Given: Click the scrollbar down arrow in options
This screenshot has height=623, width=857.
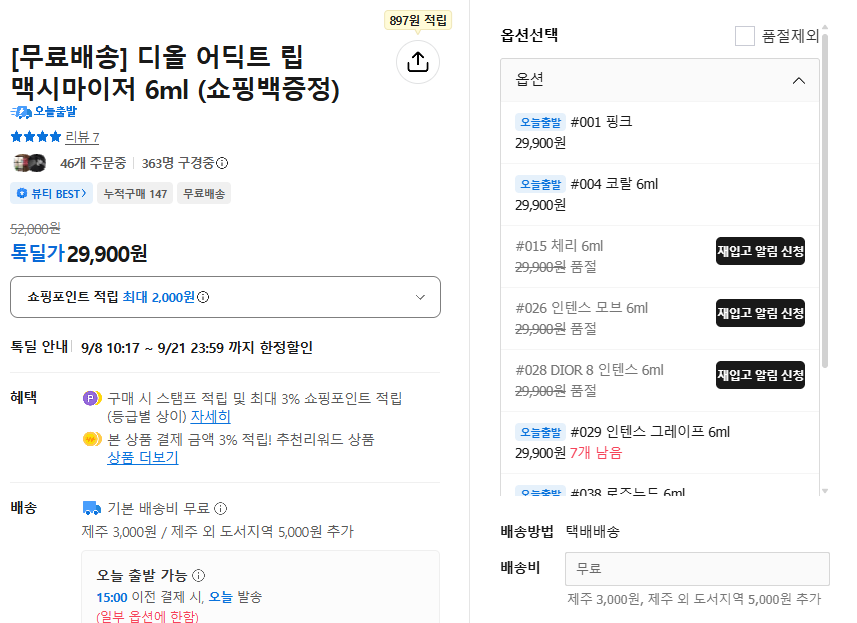Looking at the screenshot, I should coord(825,491).
